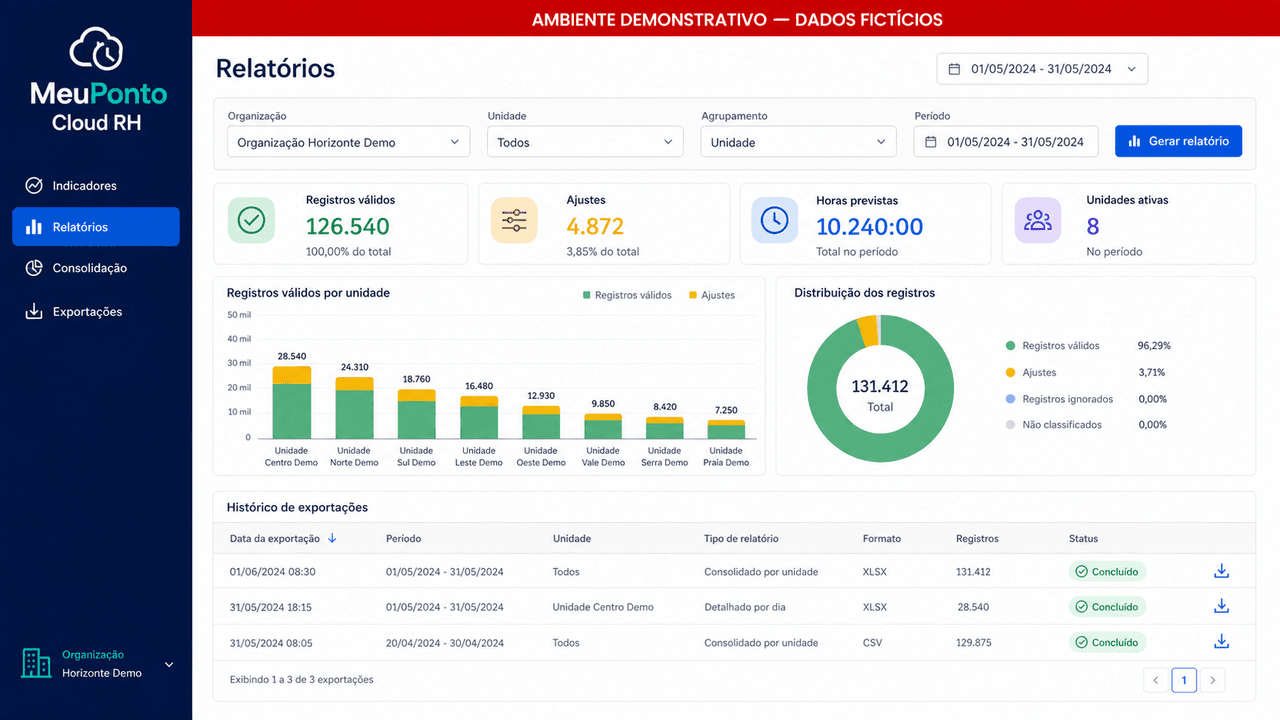Click the Unidade Norte Demo bar label
The height and width of the screenshot is (720, 1280).
[x=354, y=456]
